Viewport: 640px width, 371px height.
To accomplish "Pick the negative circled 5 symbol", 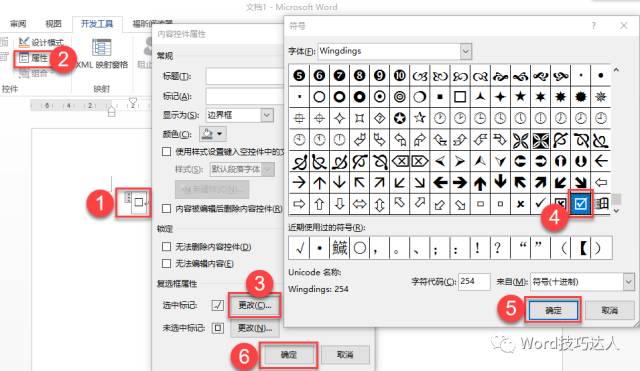I will [299, 75].
